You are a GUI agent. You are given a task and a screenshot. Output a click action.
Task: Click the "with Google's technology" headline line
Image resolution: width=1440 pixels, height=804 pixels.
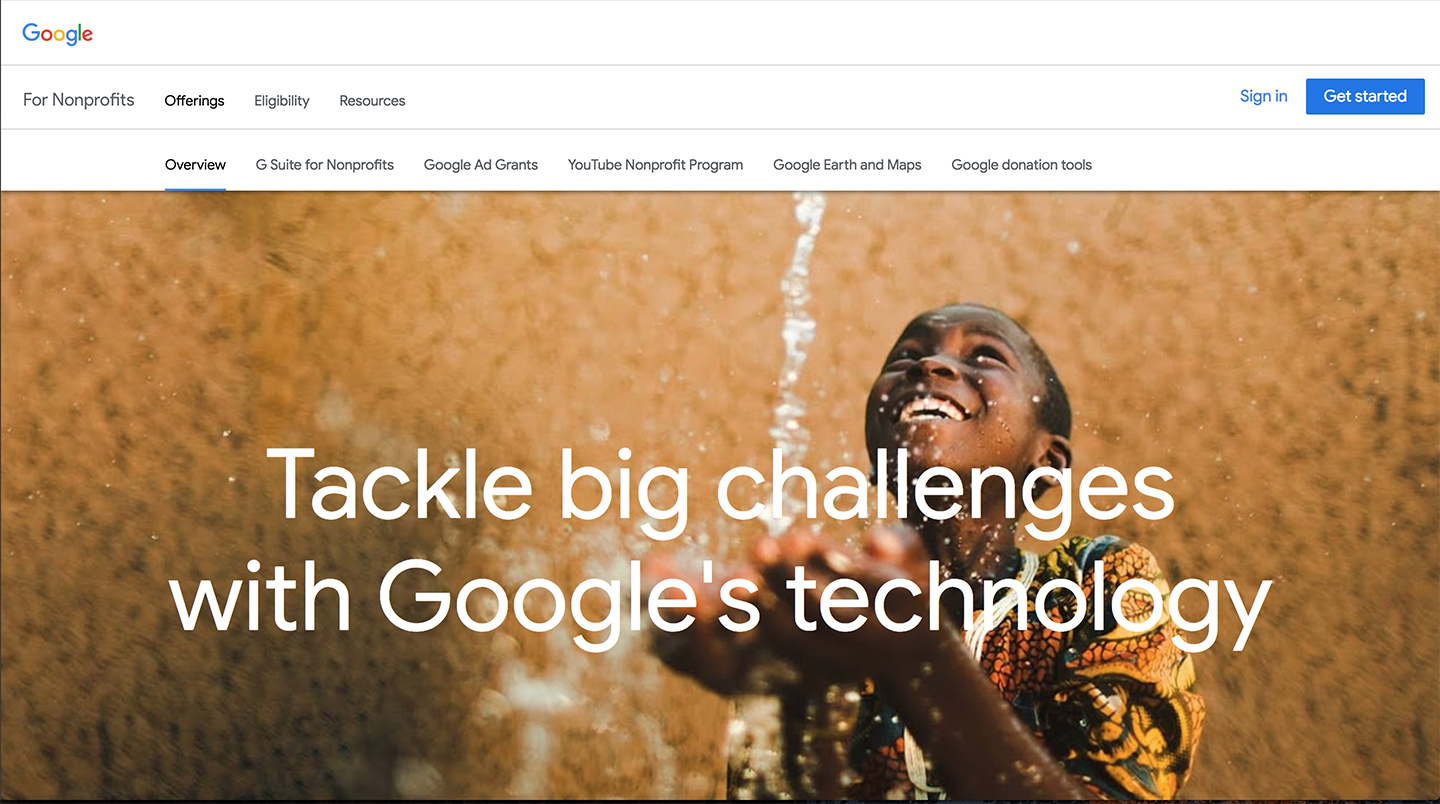click(720, 598)
